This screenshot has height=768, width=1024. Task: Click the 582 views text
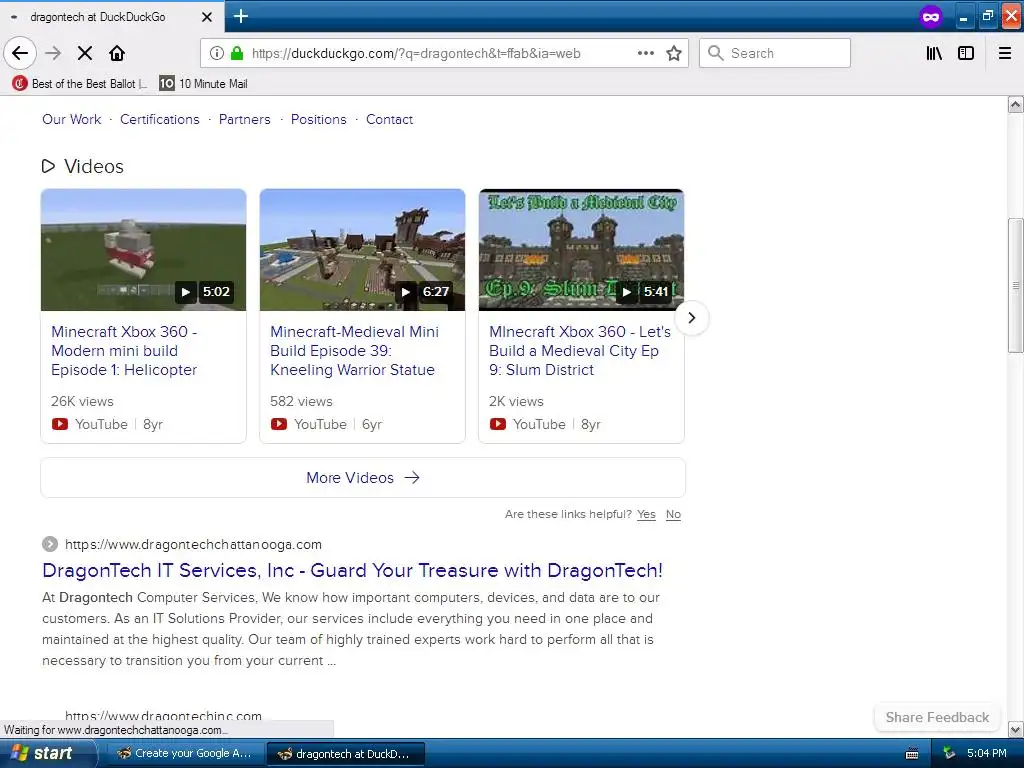click(301, 401)
